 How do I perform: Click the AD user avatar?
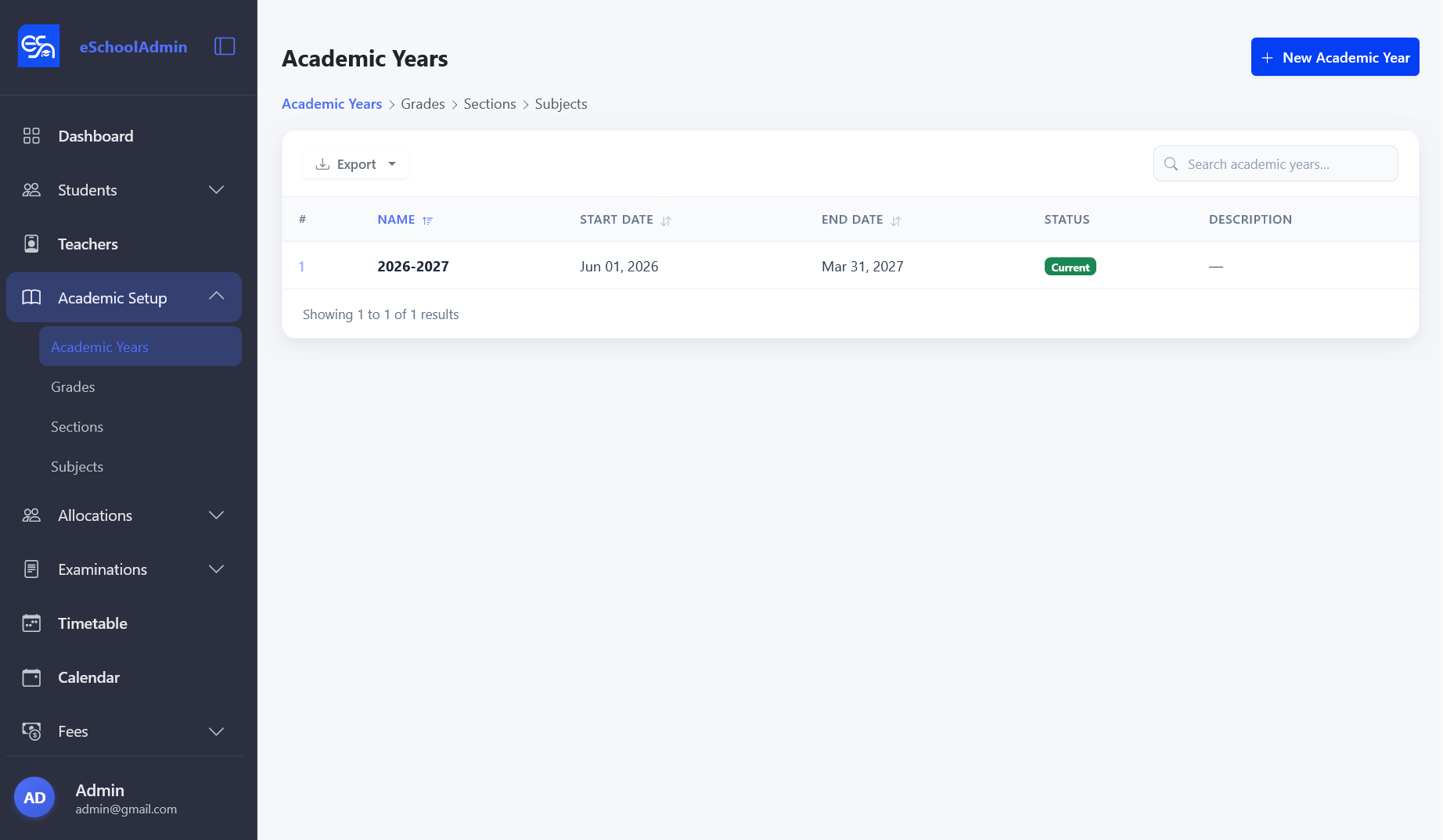pyautogui.click(x=34, y=797)
